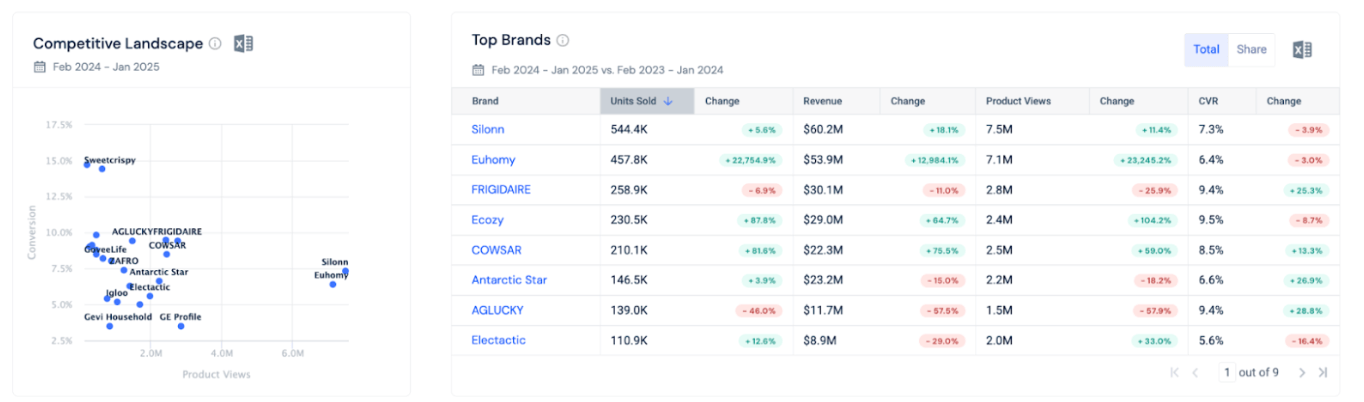Sort by Units Sold descending arrow
1364x402 pixels.
click(668, 101)
